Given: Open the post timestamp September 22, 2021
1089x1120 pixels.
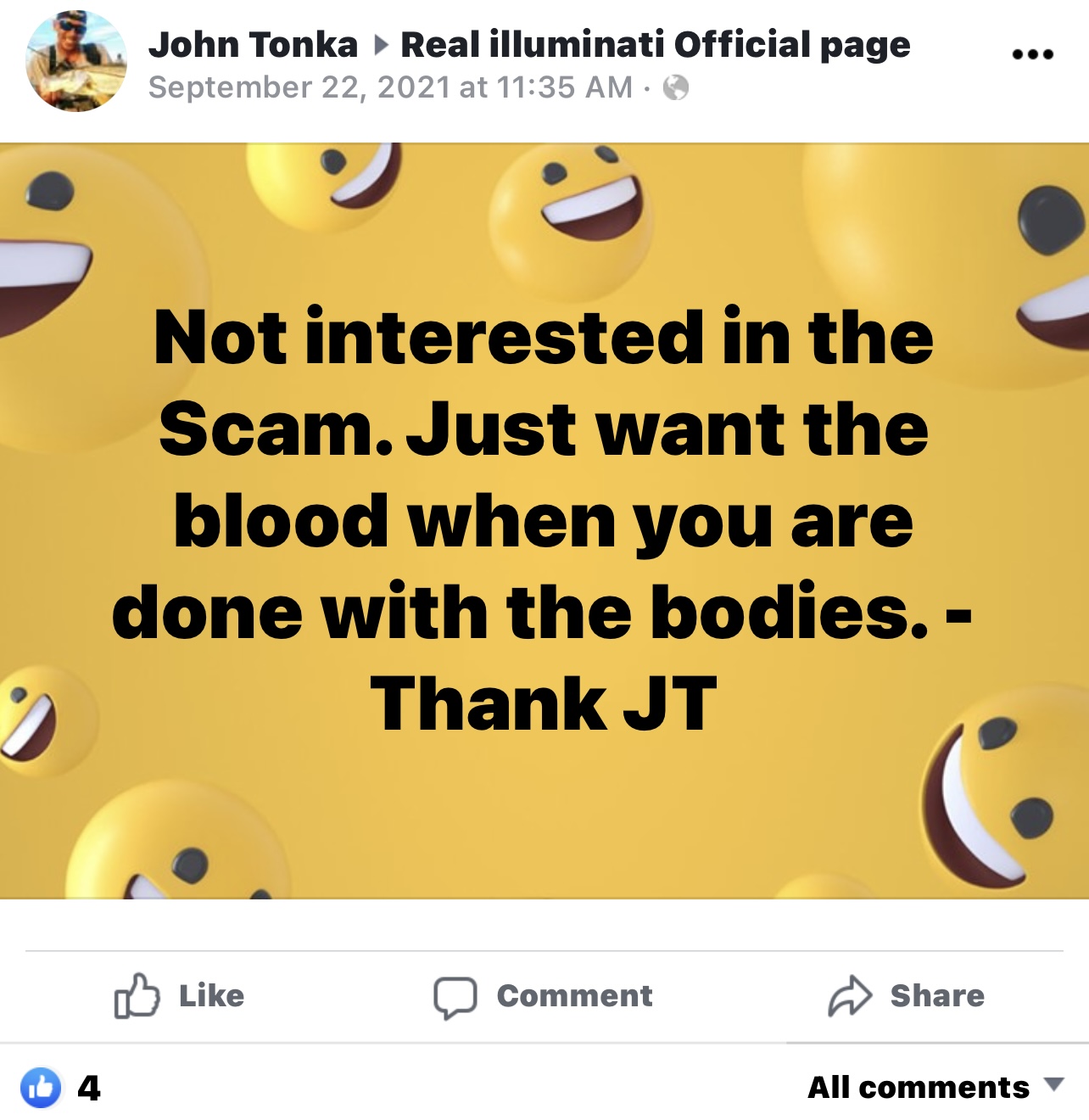Looking at the screenshot, I should click(x=390, y=87).
